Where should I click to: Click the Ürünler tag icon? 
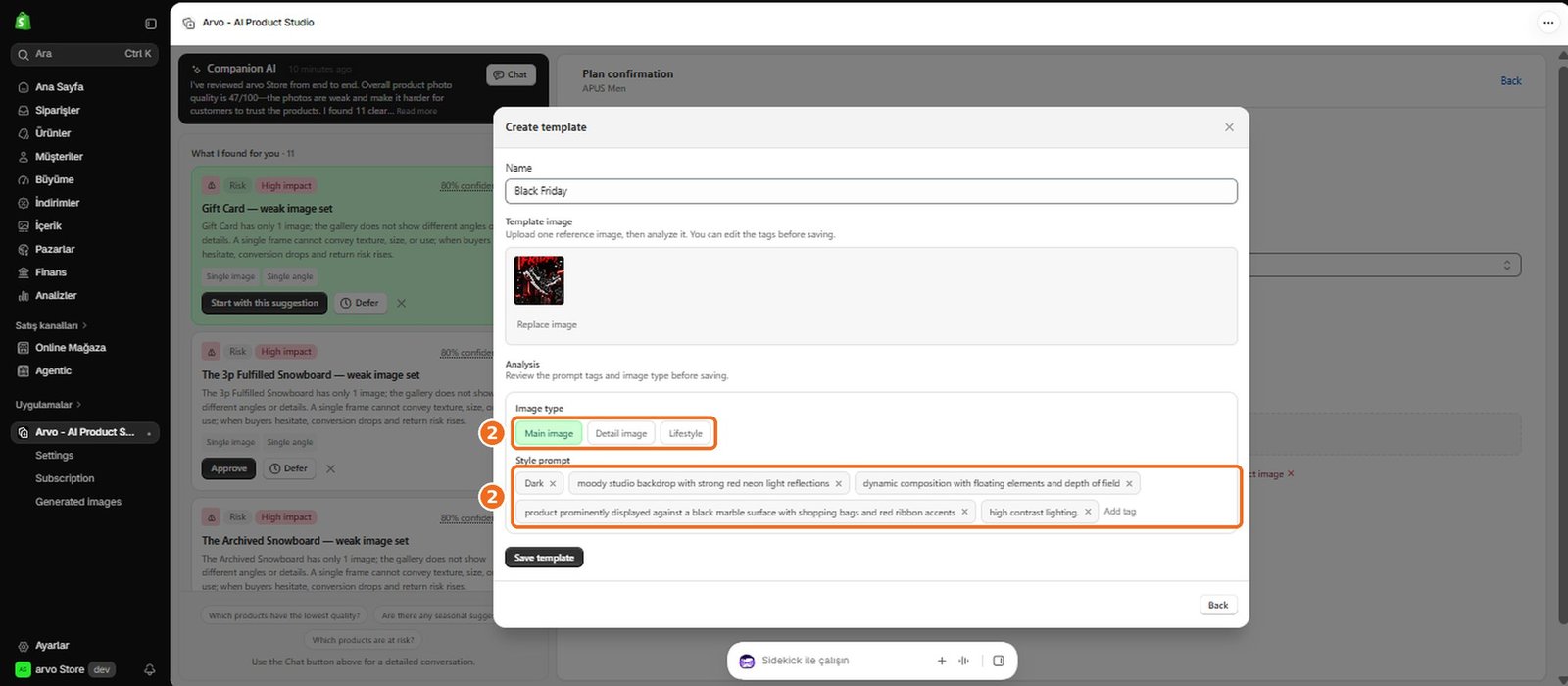24,133
